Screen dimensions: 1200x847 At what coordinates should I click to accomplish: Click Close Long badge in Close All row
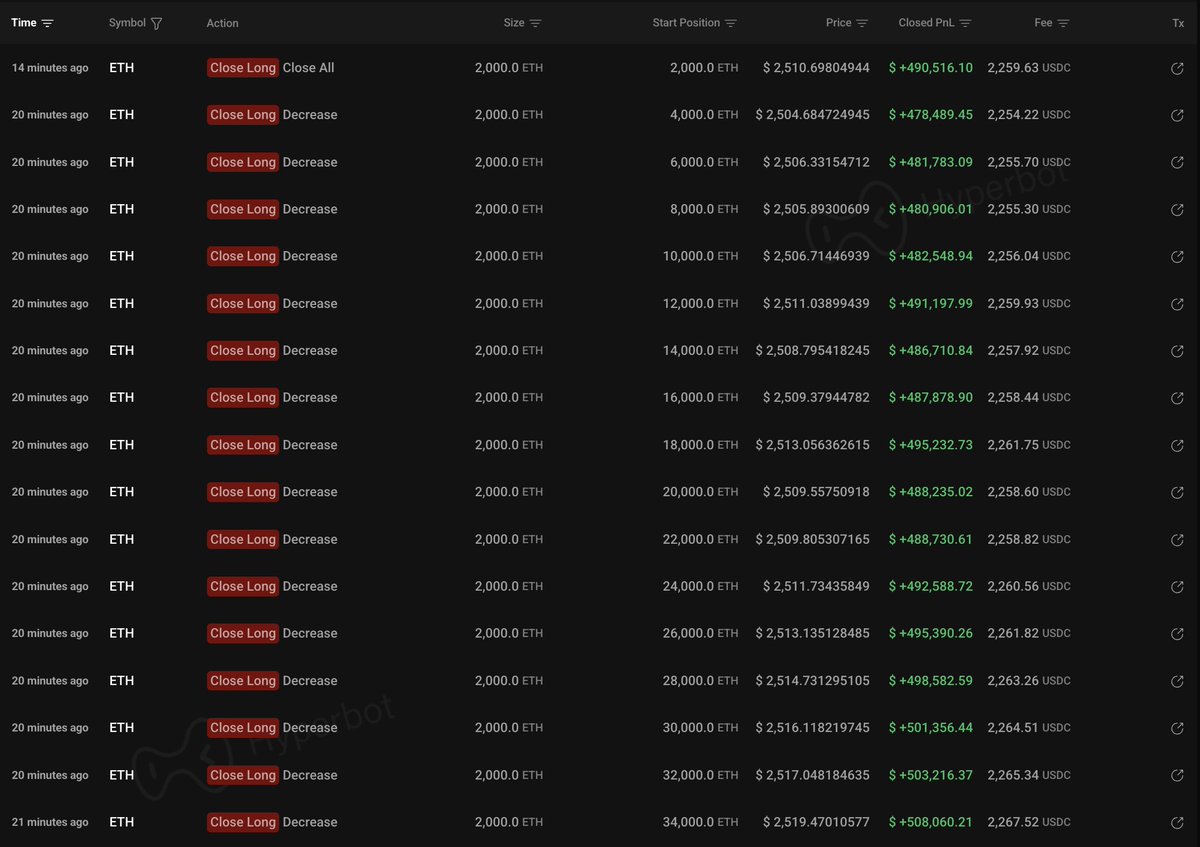point(243,68)
